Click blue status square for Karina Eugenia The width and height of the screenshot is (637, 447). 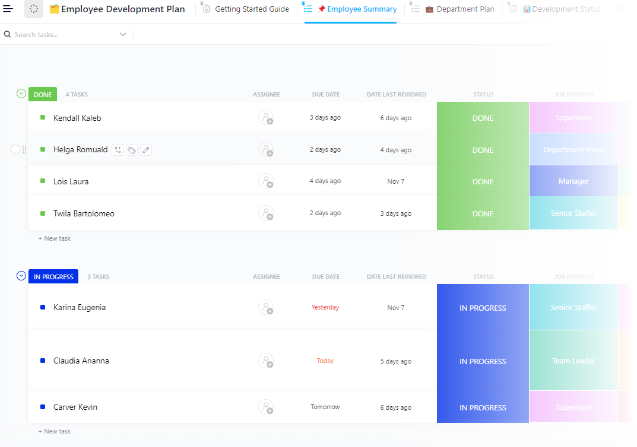tap(42, 307)
